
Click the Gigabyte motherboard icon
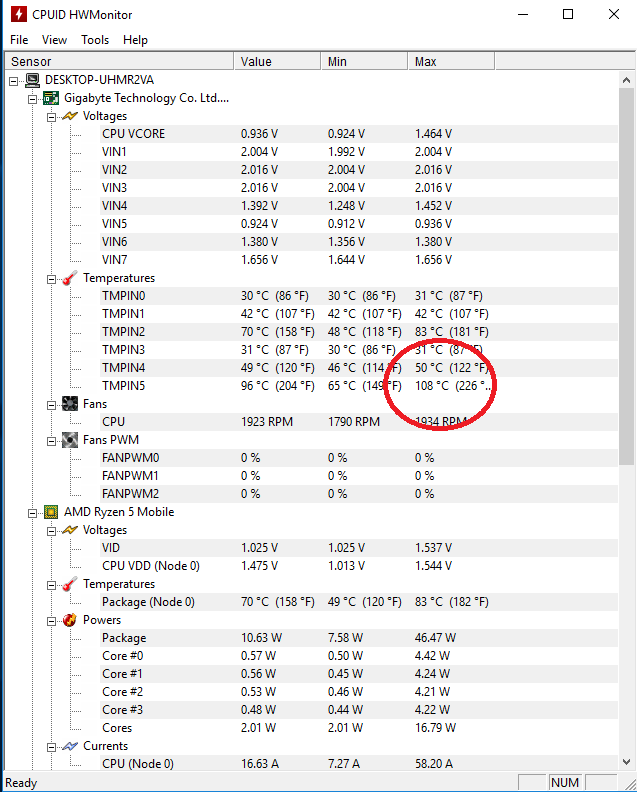(x=51, y=98)
